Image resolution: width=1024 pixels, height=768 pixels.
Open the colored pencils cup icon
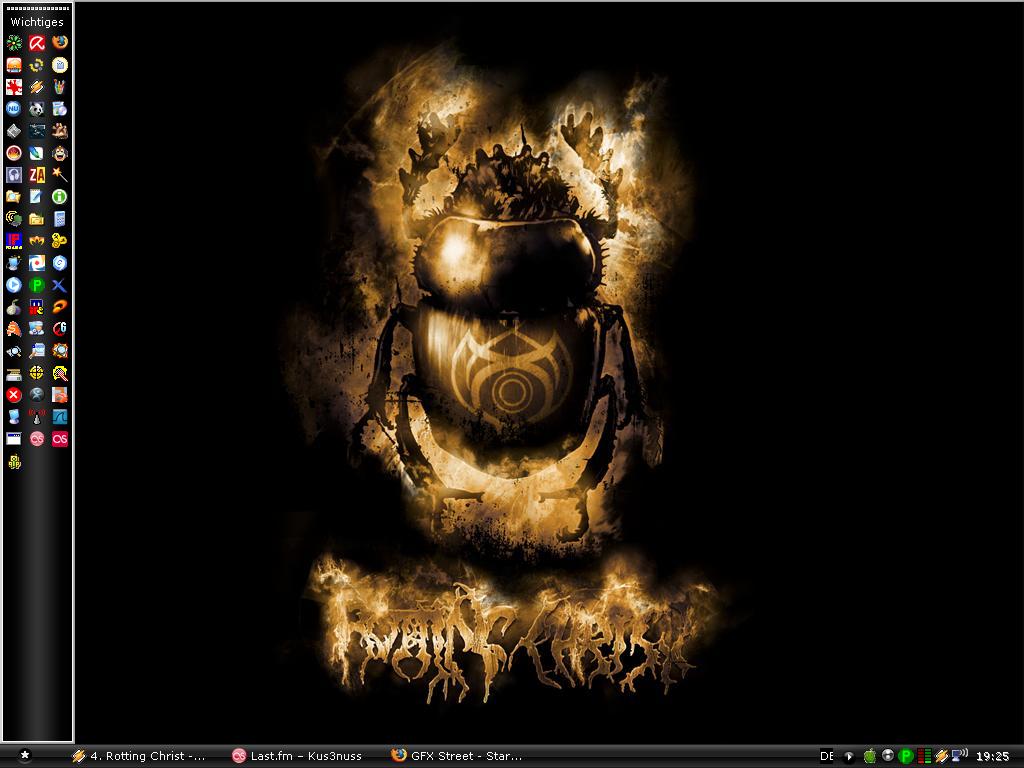click(59, 87)
